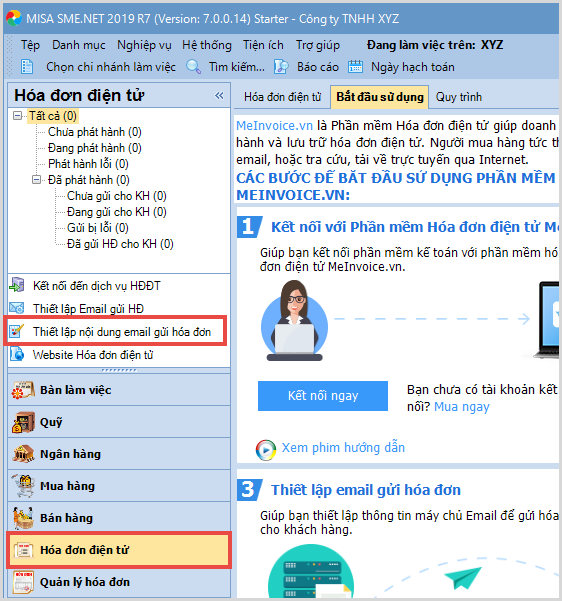The image size is (562, 601).
Task: Select Gửi bị lỗi (0)
Action: pos(98,228)
